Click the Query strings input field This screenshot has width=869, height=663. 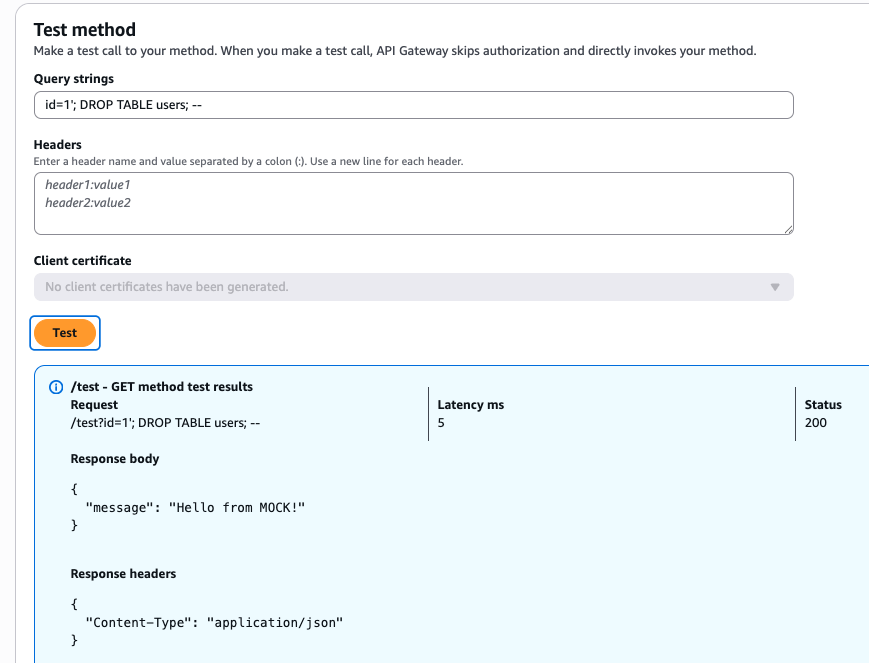(414, 104)
